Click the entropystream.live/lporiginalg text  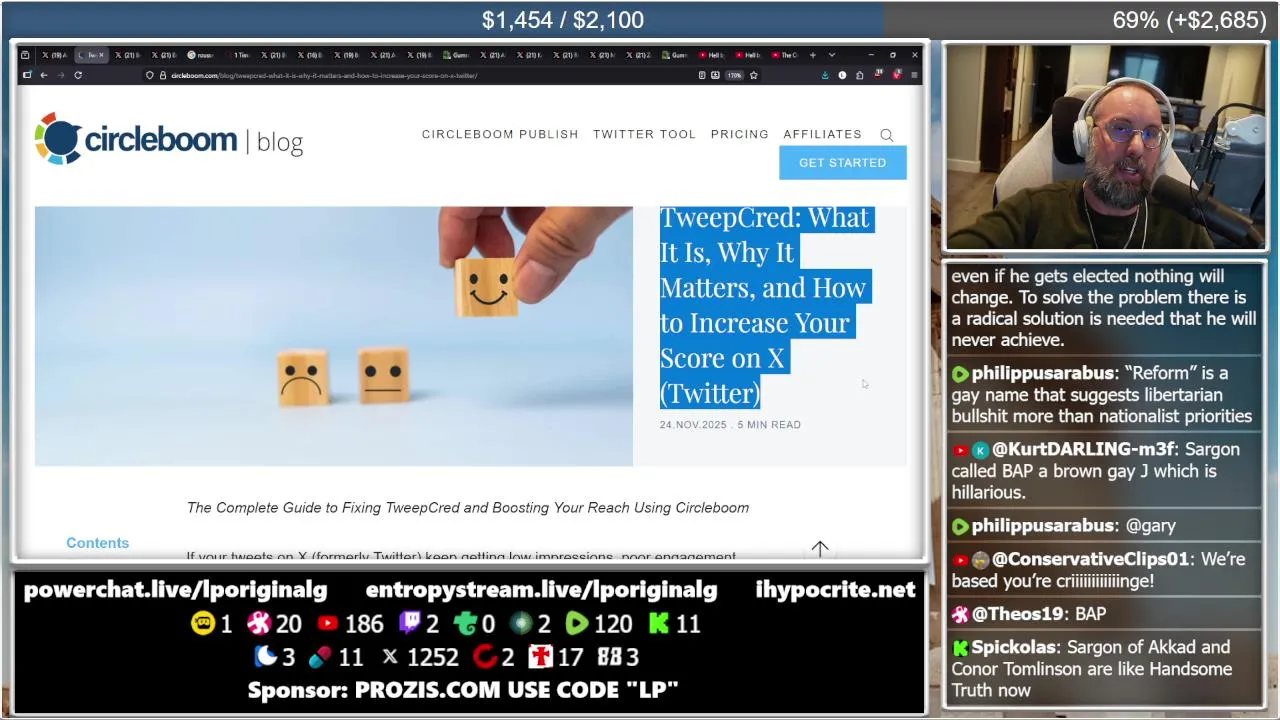(542, 590)
